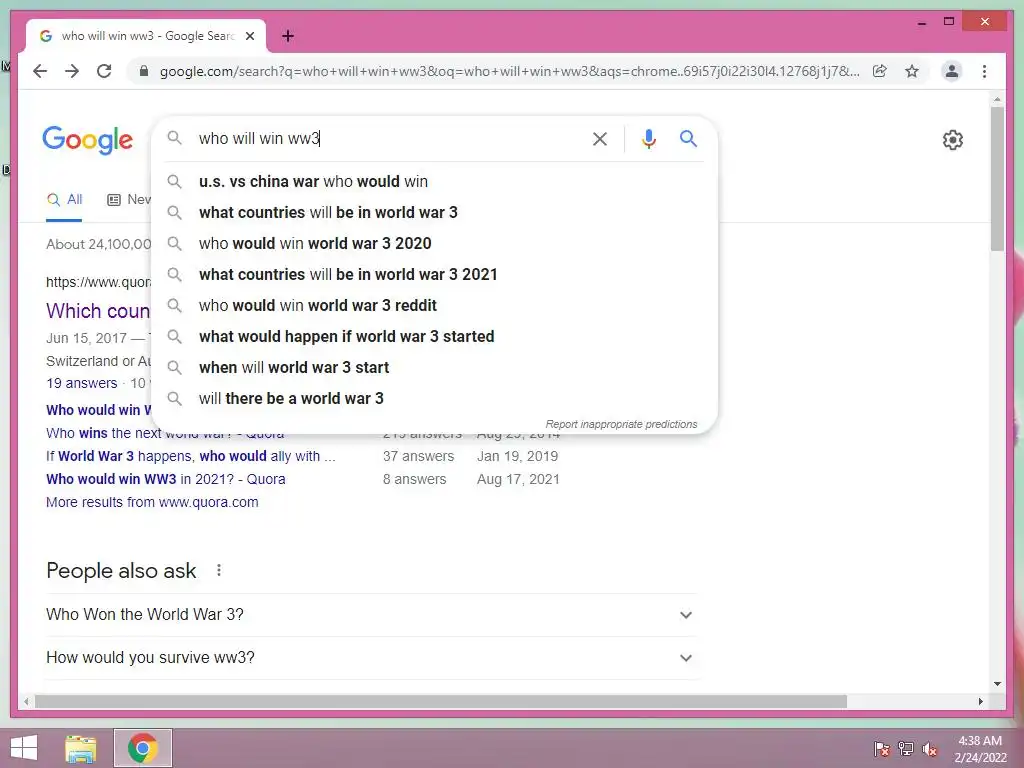Image resolution: width=1024 pixels, height=768 pixels.
Task: Submit search with the blue magnifier icon
Action: tap(688, 138)
